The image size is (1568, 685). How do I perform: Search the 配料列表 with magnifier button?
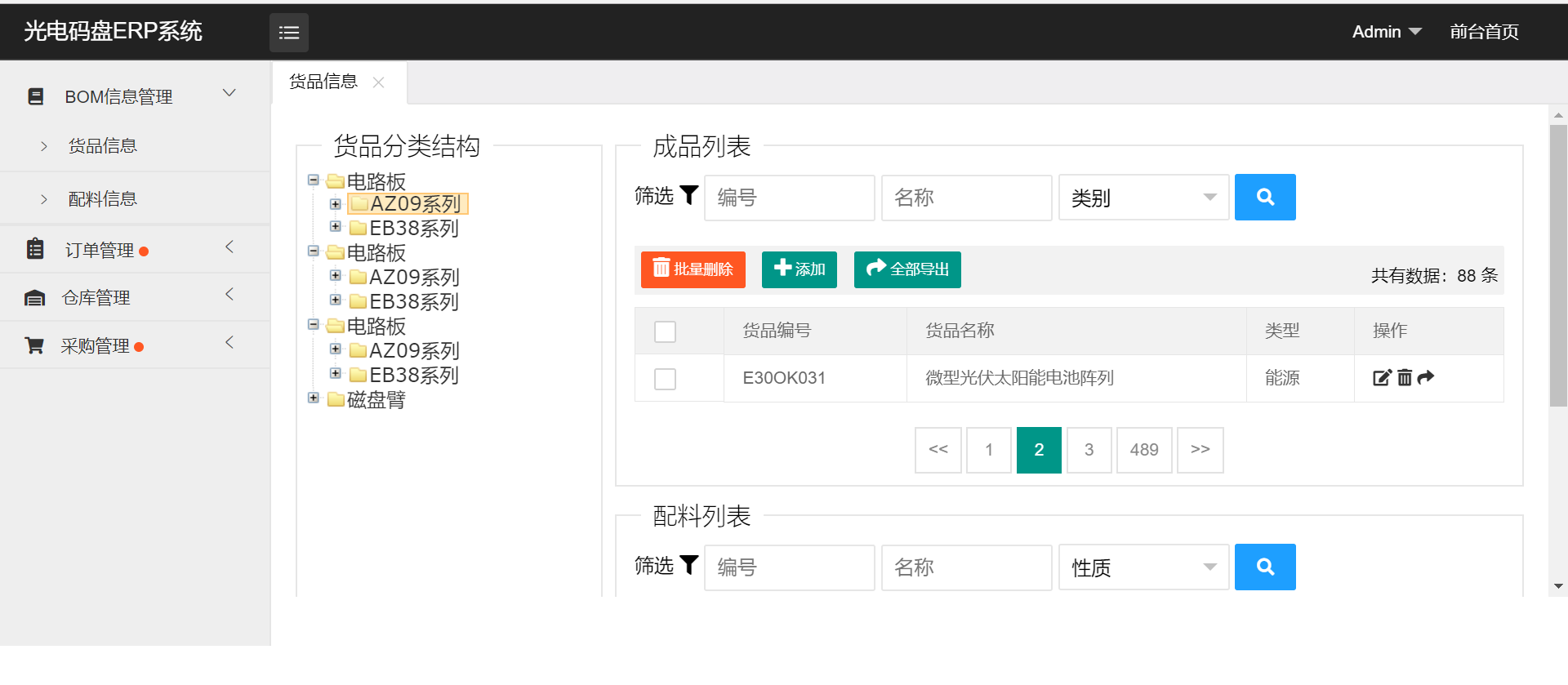(x=1265, y=567)
